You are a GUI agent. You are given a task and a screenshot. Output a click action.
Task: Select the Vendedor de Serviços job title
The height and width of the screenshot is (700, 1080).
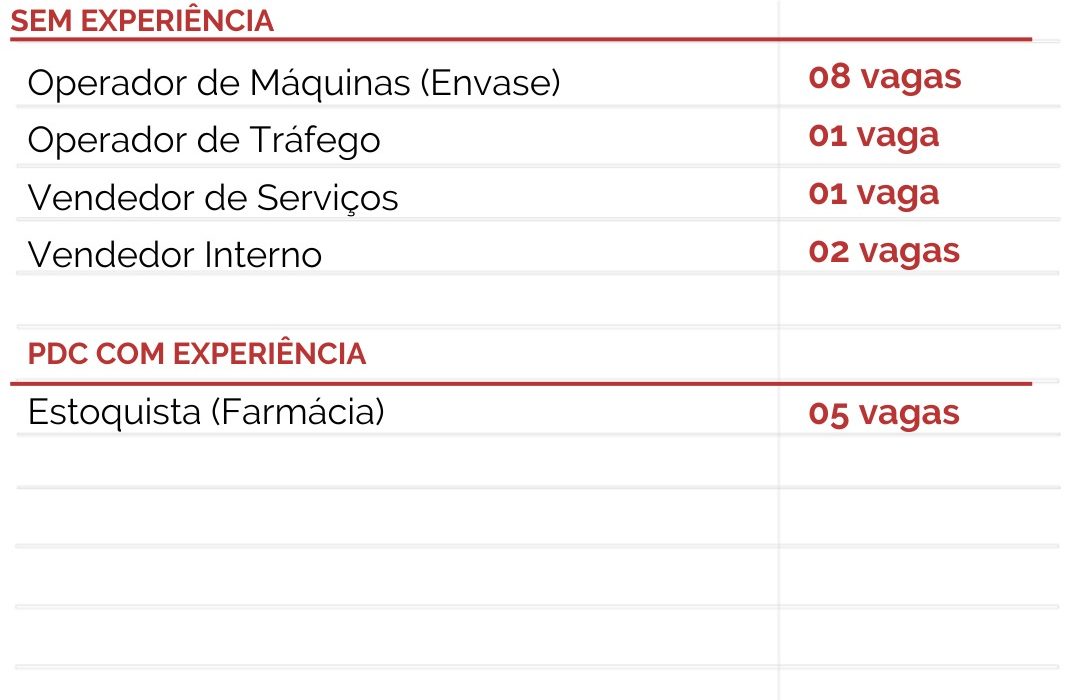click(213, 197)
